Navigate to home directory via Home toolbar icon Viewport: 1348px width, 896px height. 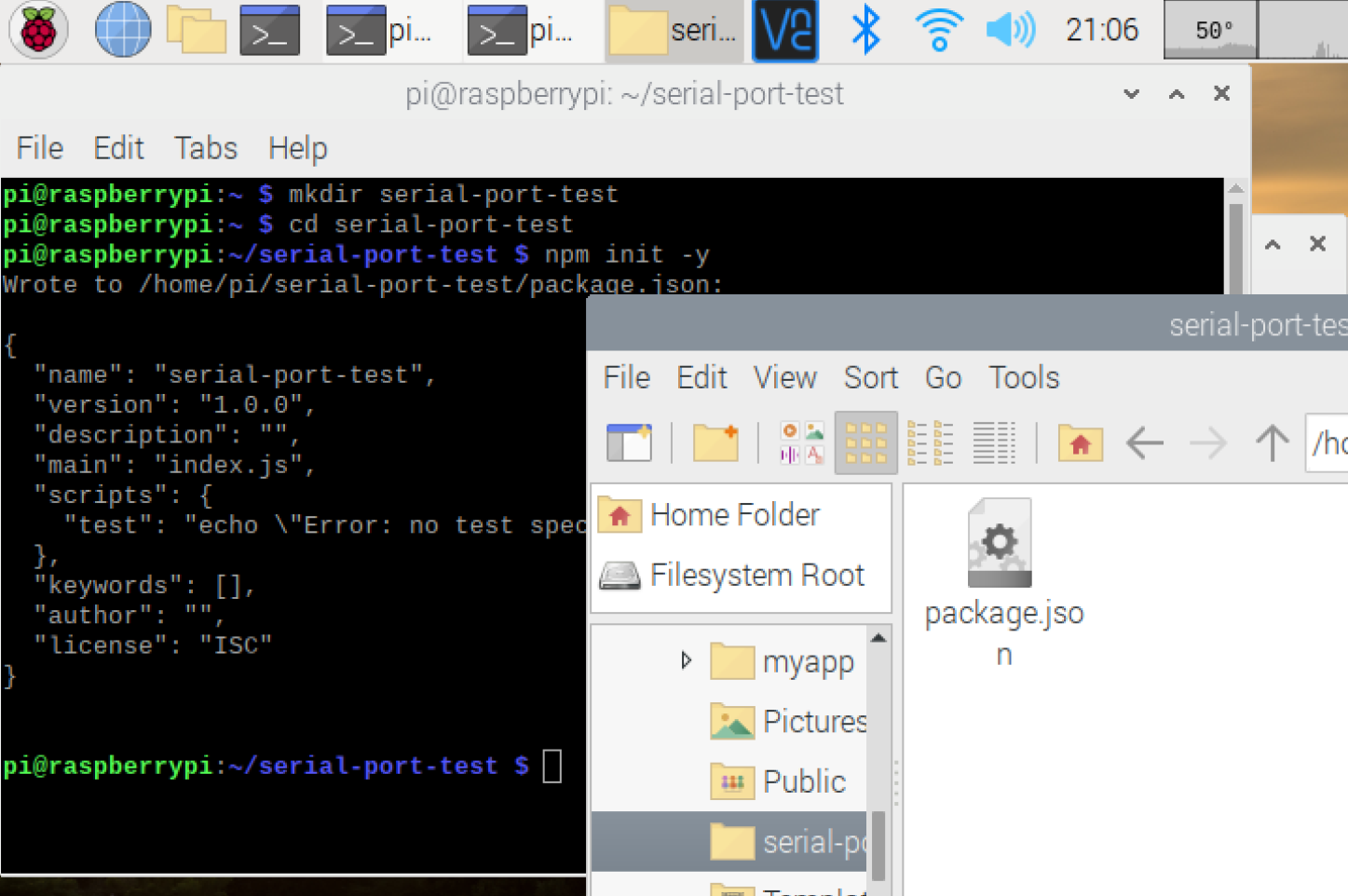tap(1079, 442)
